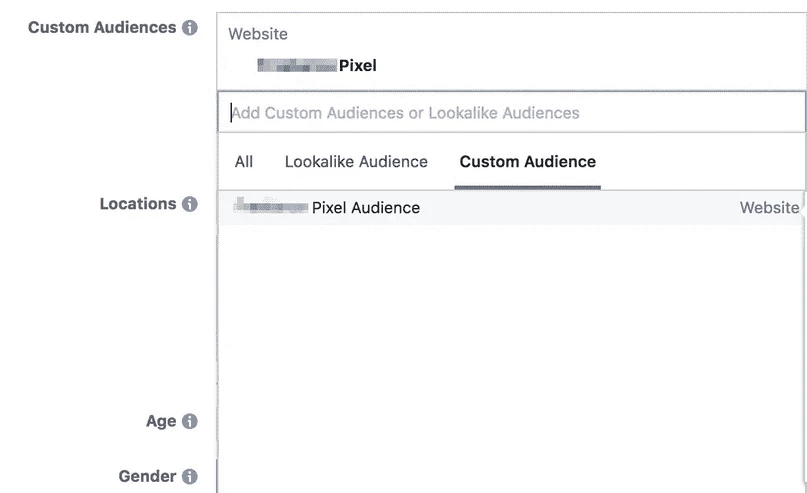The height and width of the screenshot is (493, 807).
Task: Select the Custom Audience tab
Action: pos(528,162)
